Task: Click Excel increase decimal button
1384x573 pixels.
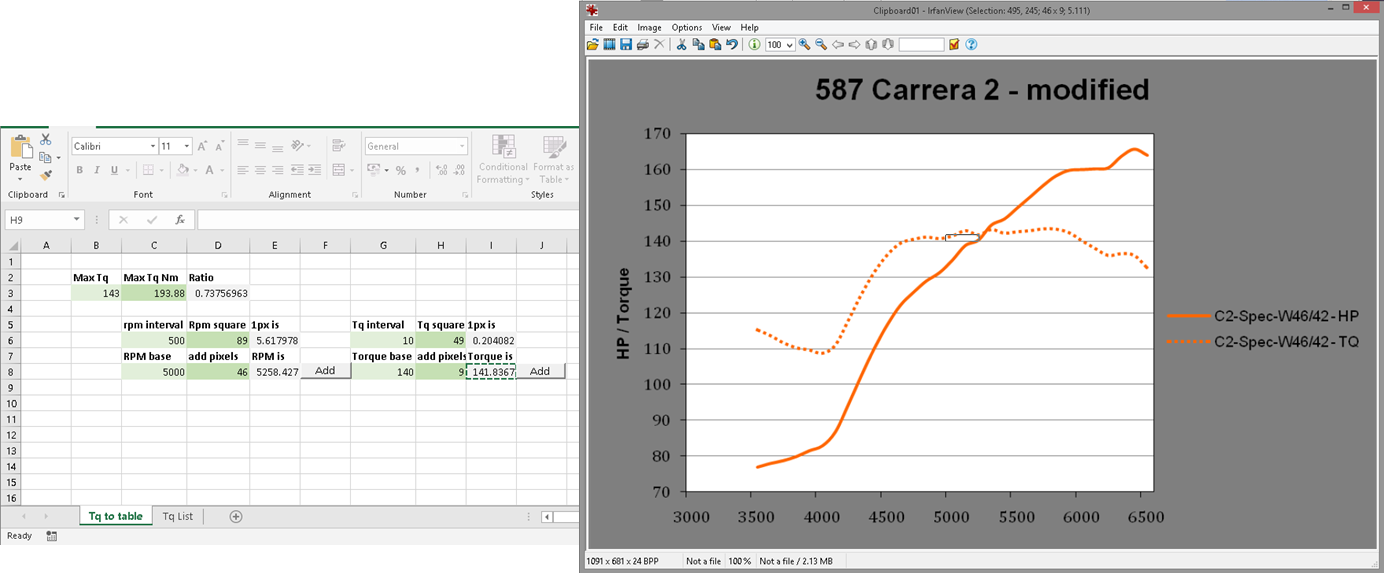Action: click(x=442, y=170)
